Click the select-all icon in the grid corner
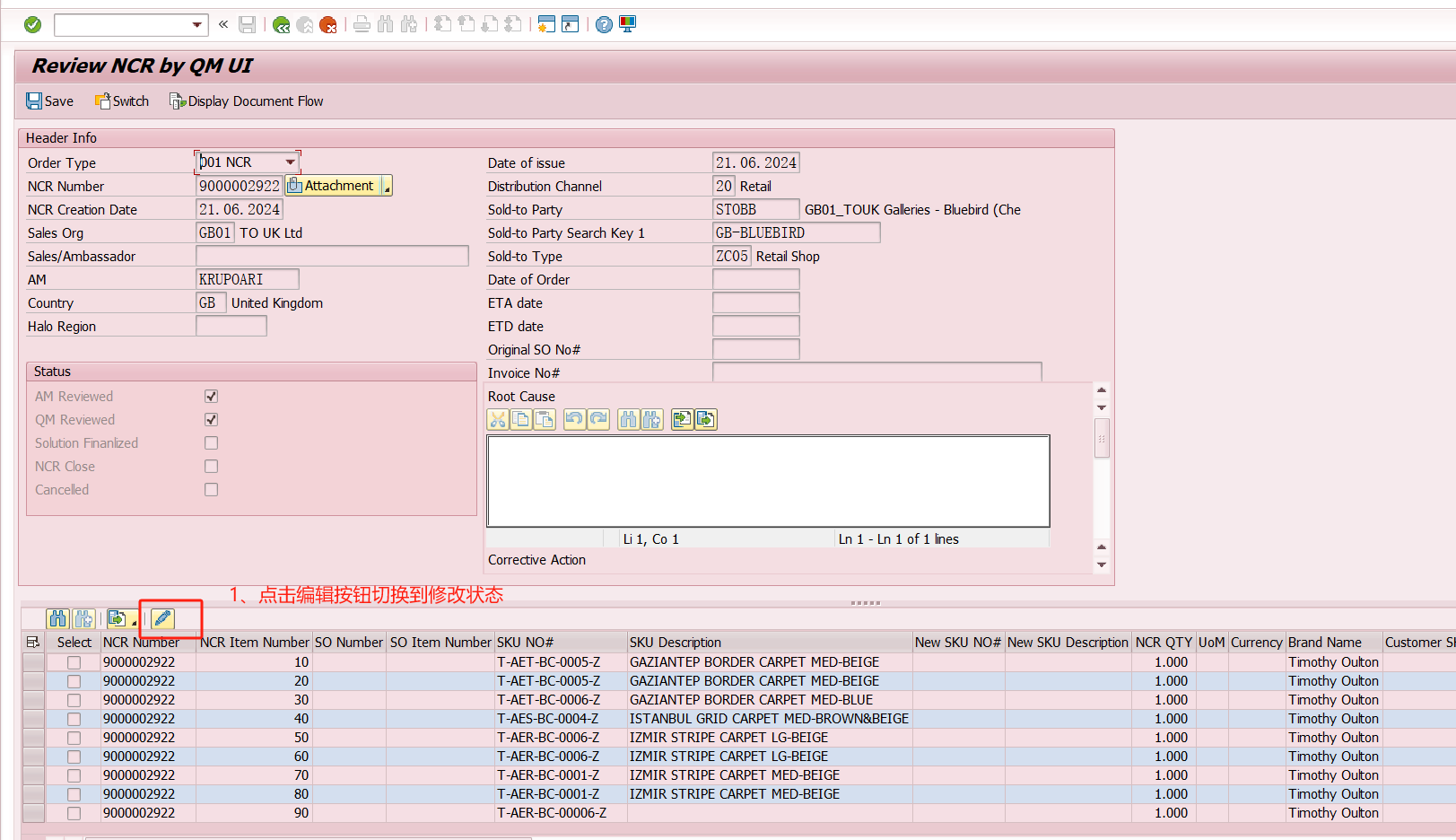Viewport: 1456px width, 840px height. pos(33,643)
